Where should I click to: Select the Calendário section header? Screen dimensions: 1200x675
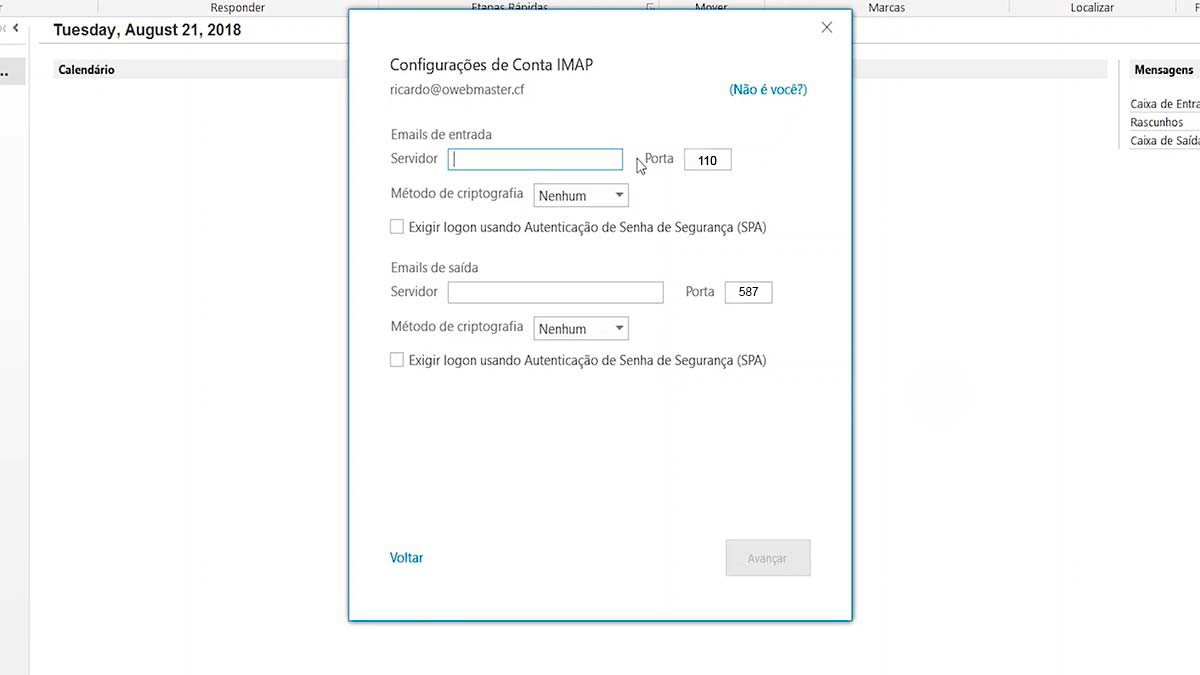pyautogui.click(x=86, y=70)
